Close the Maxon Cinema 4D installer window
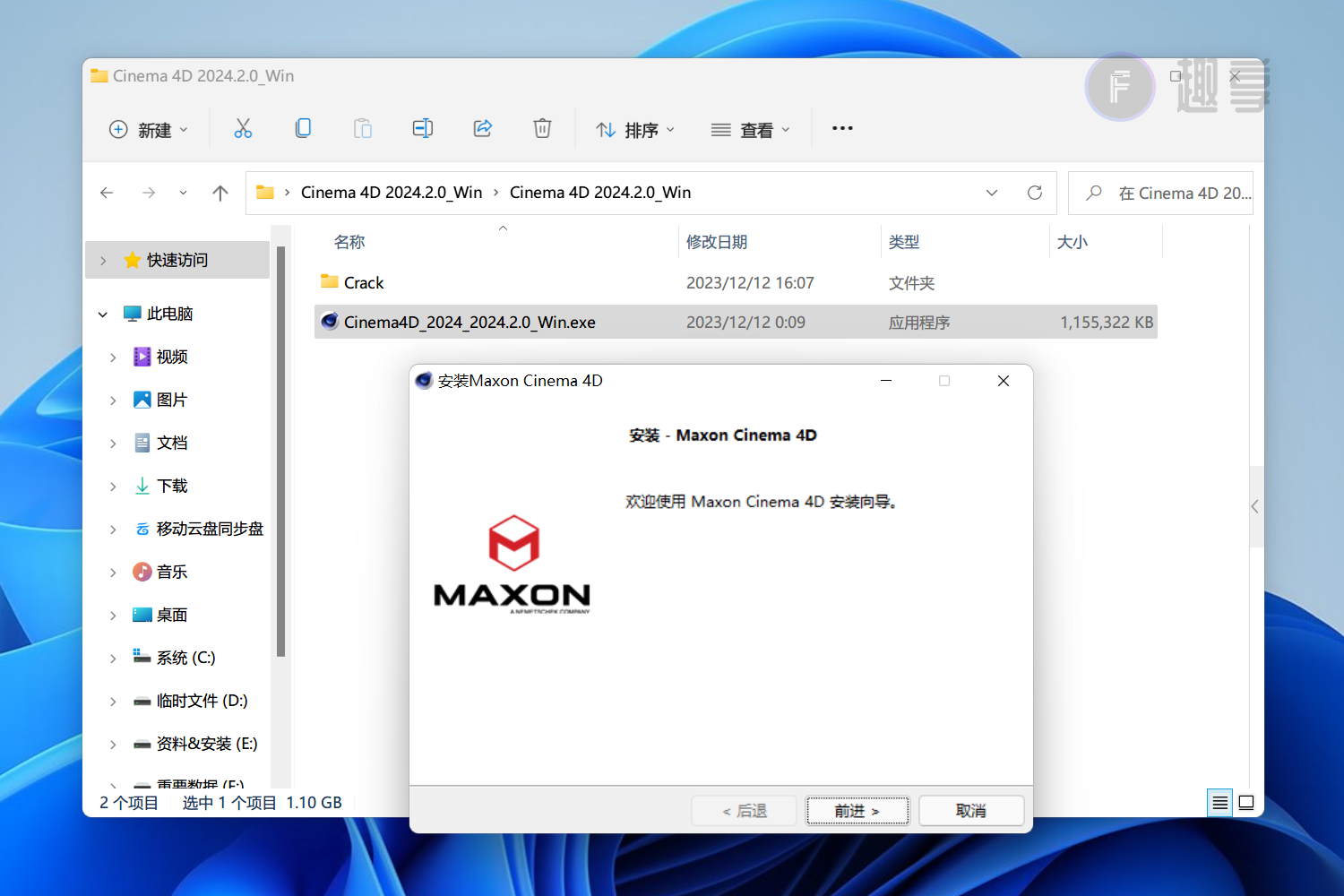1344x896 pixels. tap(1004, 381)
